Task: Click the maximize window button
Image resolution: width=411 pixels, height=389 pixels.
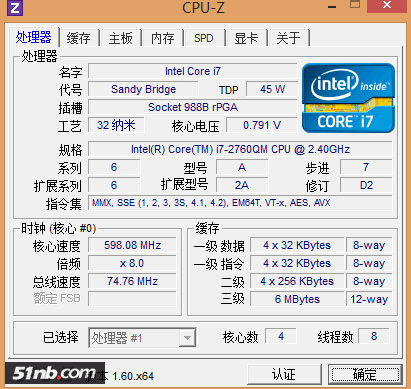Action: [355, 4]
